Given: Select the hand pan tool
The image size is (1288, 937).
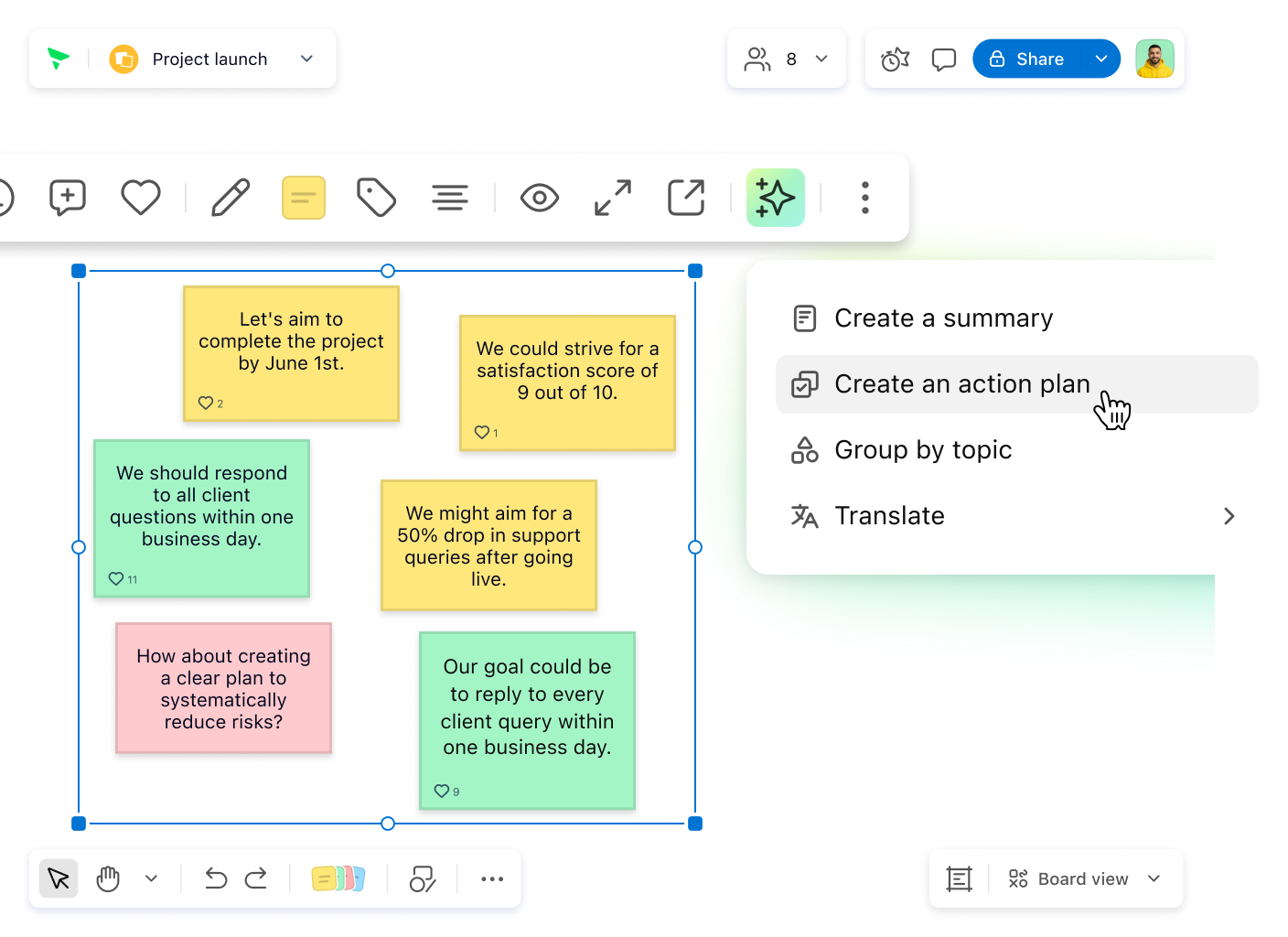Looking at the screenshot, I should 108,878.
